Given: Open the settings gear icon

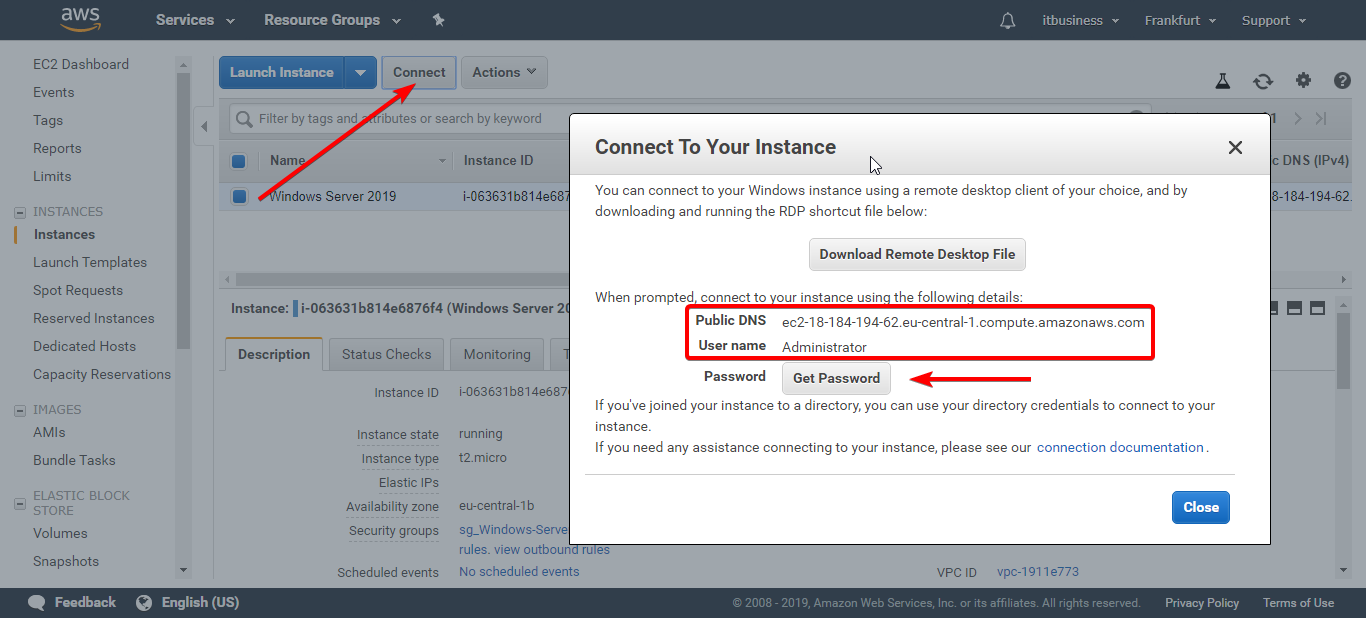Looking at the screenshot, I should 1303,81.
